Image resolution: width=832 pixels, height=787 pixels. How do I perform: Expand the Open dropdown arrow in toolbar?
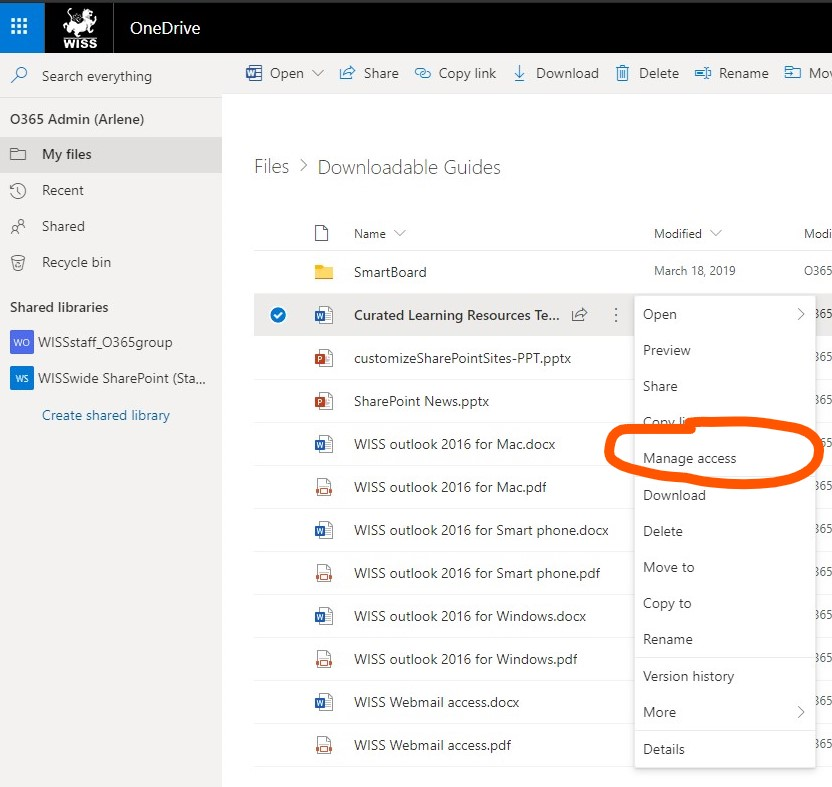click(318, 73)
